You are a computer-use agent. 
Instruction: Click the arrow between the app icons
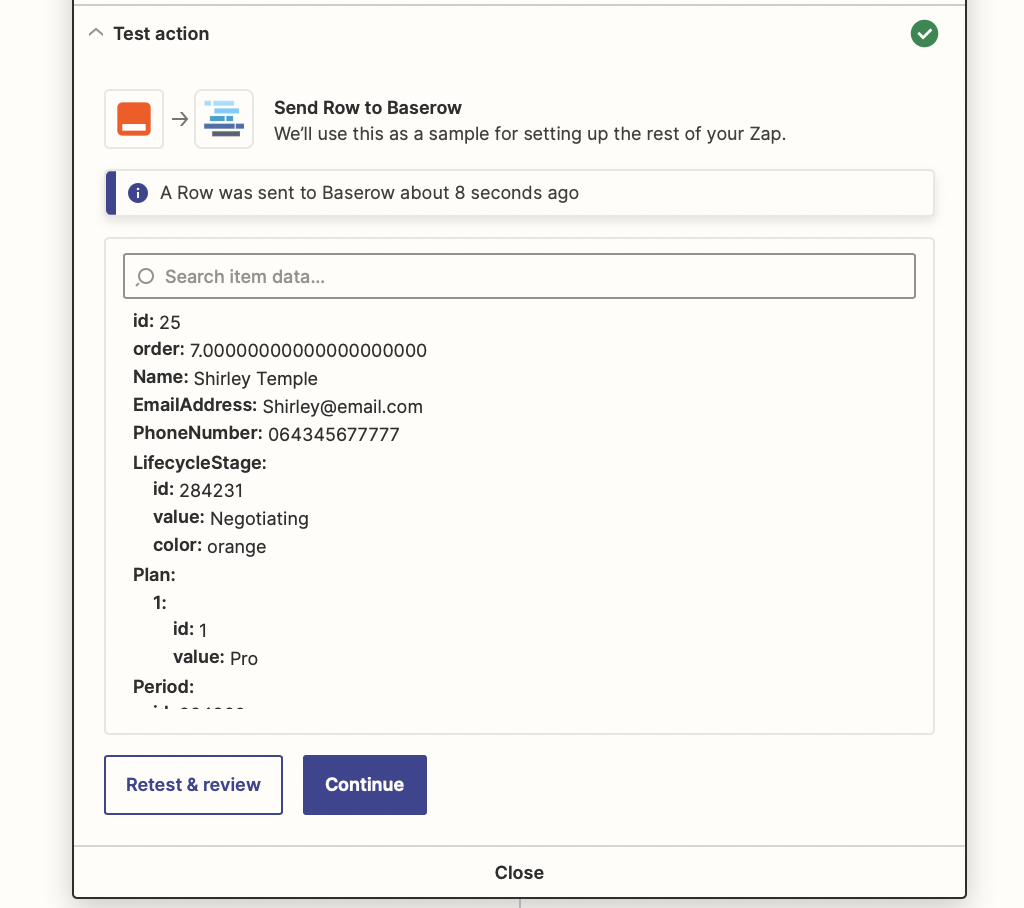click(180, 119)
